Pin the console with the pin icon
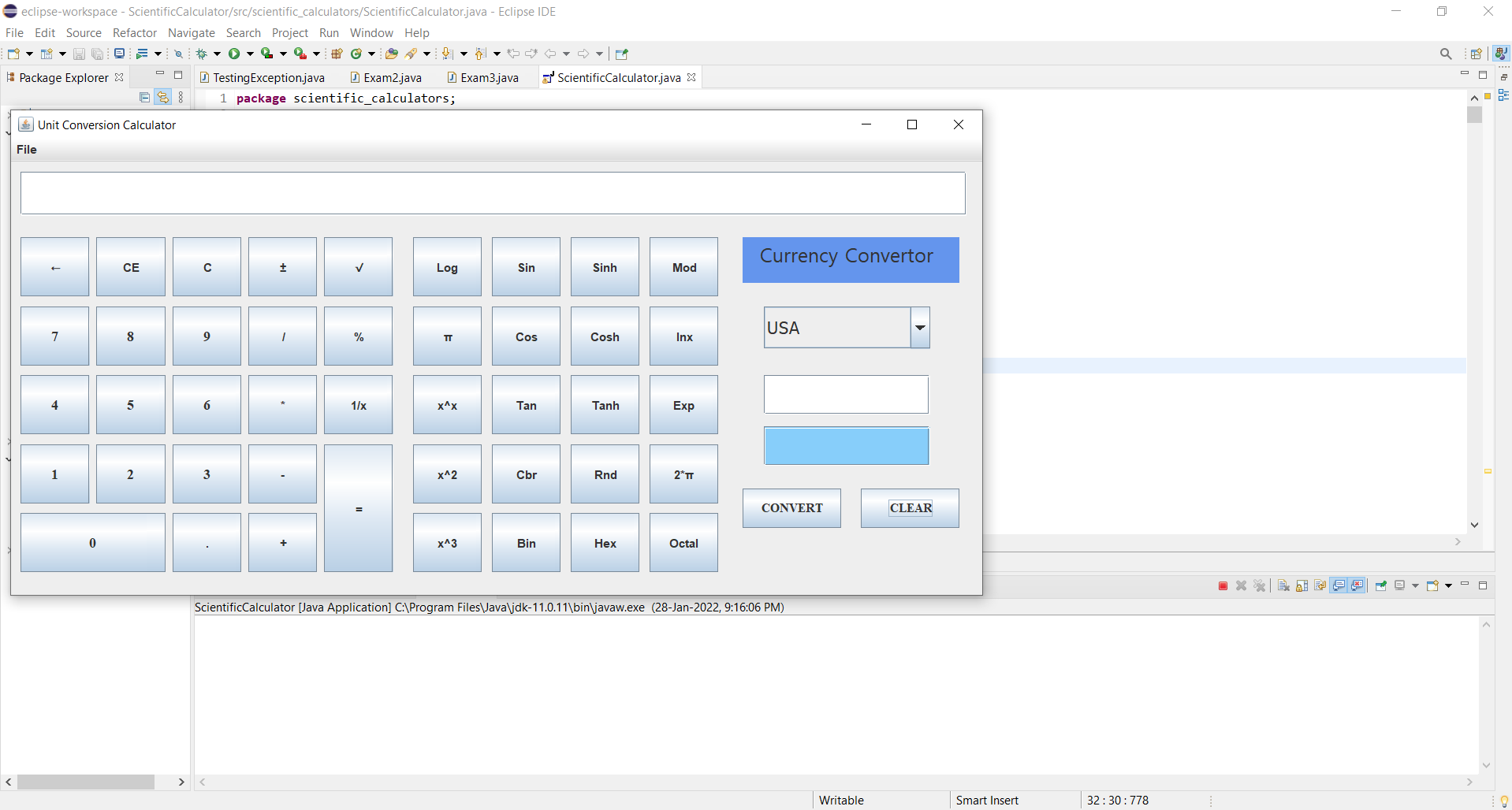 1382,585
